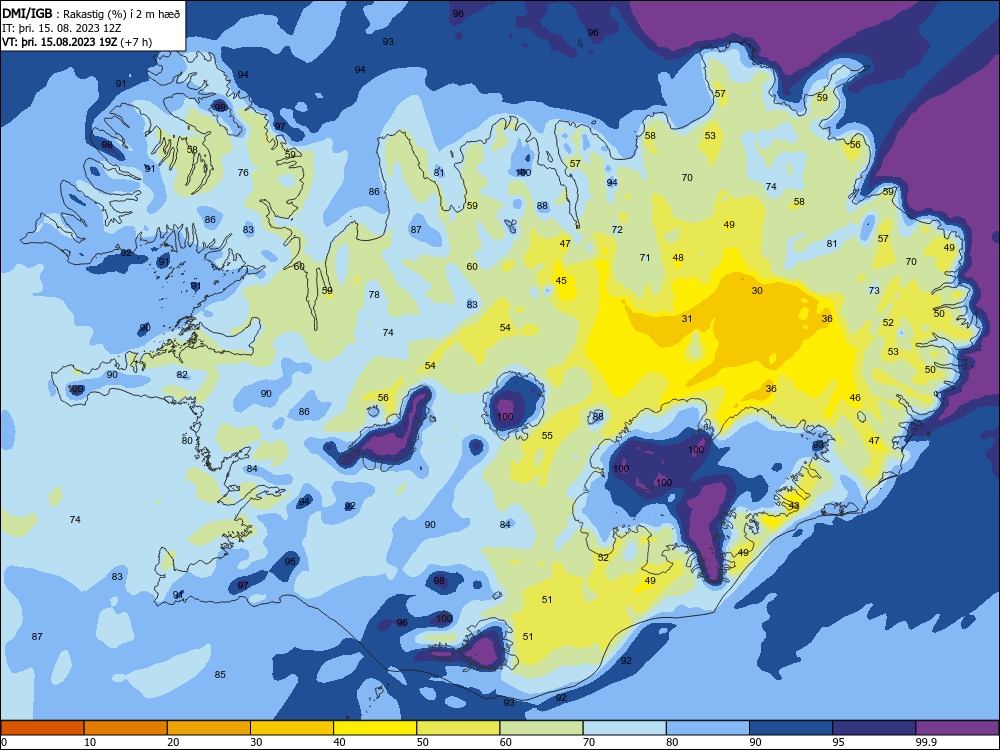Viewport: 1000px width, 750px height.
Task: Pick the 60–70 pale green legend swatch
Action: point(541,728)
